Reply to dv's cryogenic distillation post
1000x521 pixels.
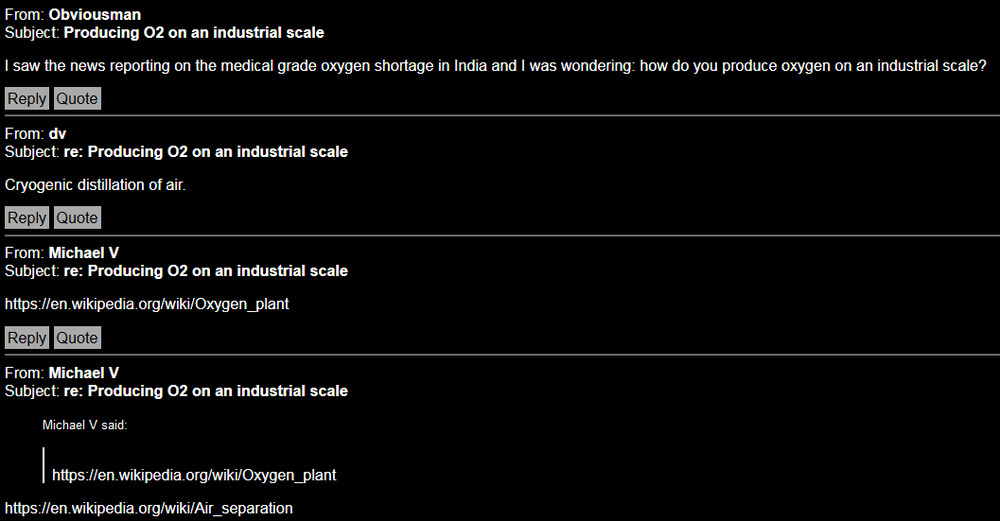point(27,218)
